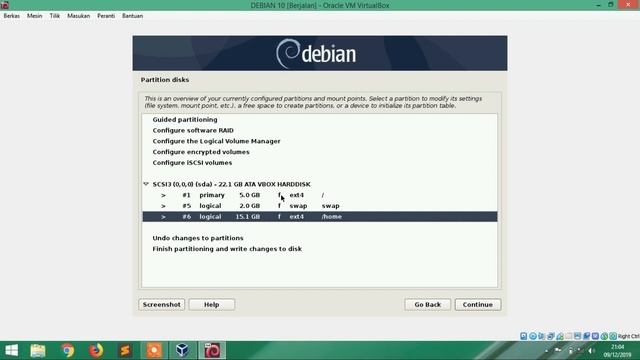
Task: Click the audio status icon in VirtualBox
Action: click(x=541, y=336)
